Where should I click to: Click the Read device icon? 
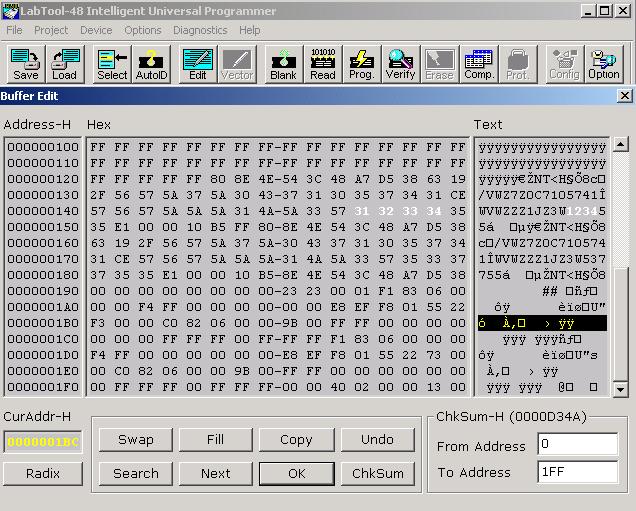[x=323, y=64]
